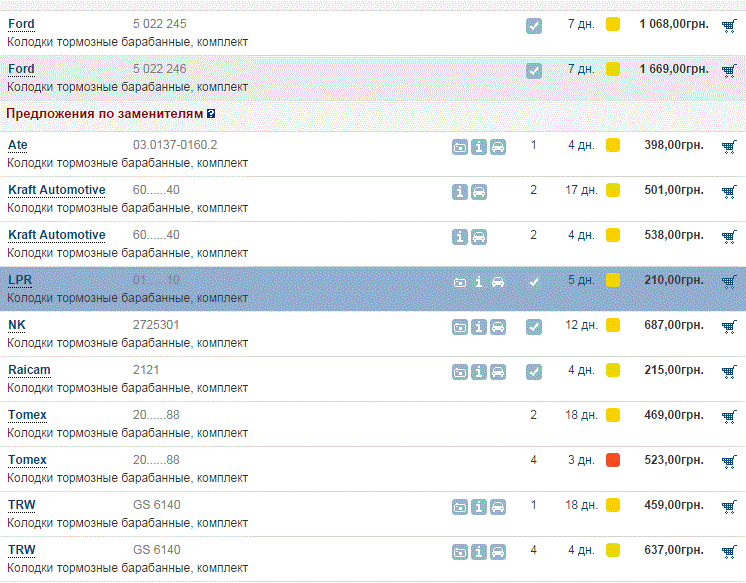Click checkmark box in NK row
746x583 pixels.
click(534, 327)
